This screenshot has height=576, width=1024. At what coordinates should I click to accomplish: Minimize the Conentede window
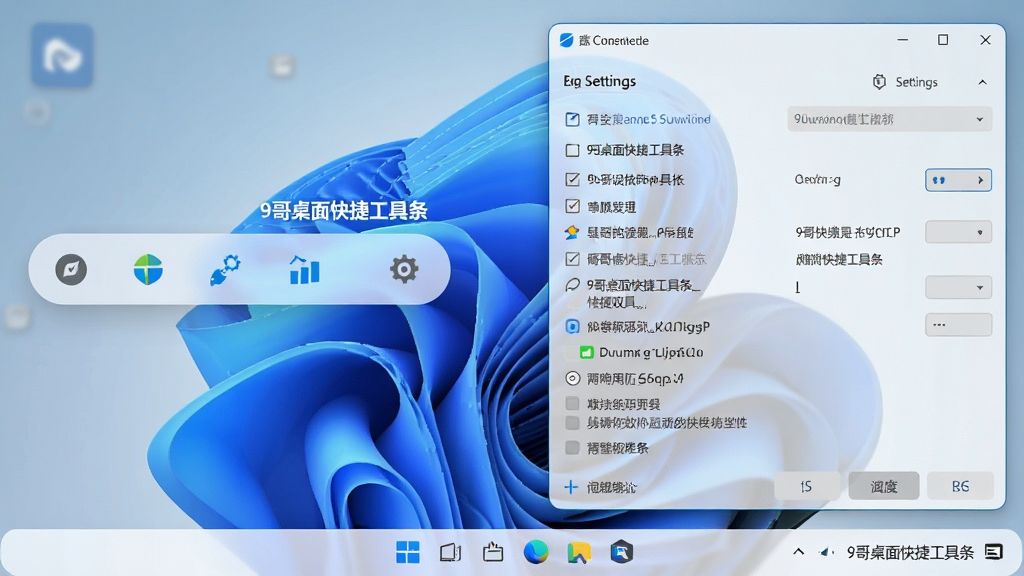(903, 40)
